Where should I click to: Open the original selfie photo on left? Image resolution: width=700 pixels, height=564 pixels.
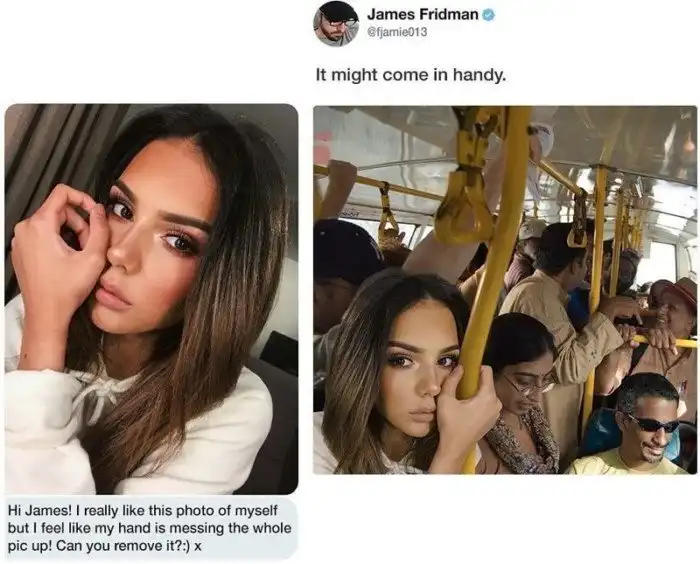tap(151, 299)
